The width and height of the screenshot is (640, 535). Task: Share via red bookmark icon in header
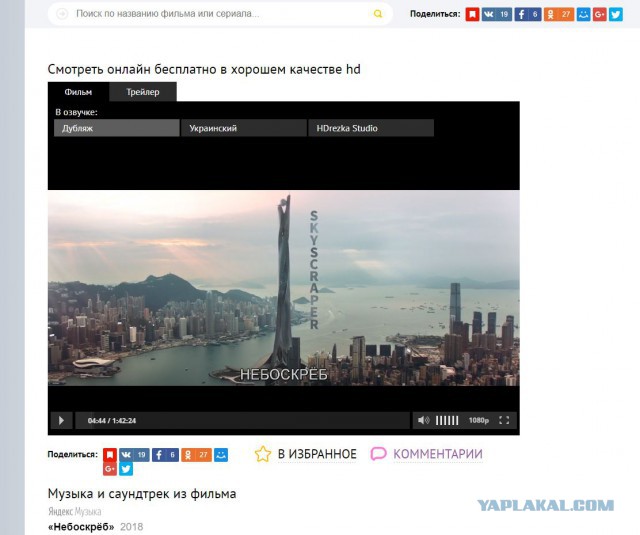(472, 14)
